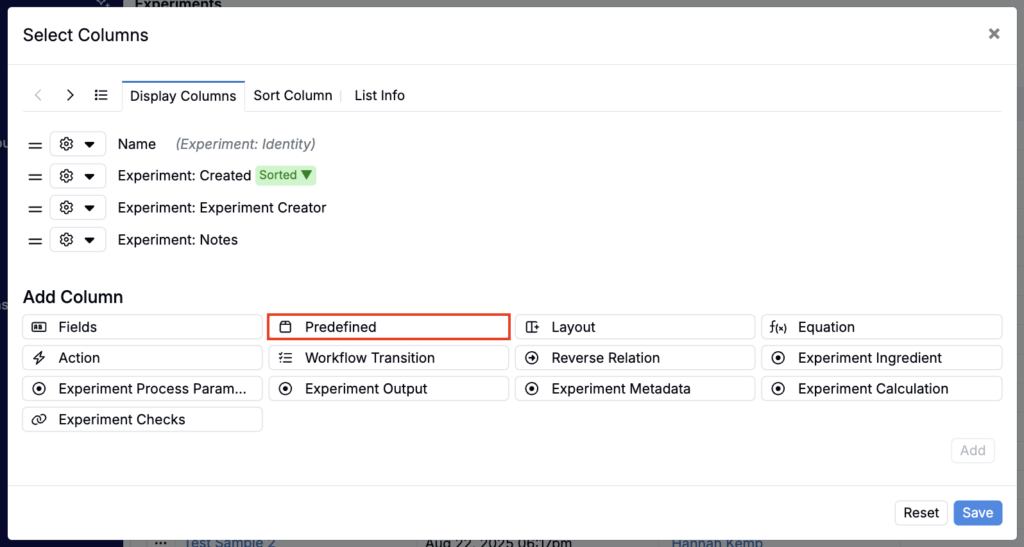Open gear dropdown for Name column
The height and width of the screenshot is (547, 1024).
tap(78, 144)
